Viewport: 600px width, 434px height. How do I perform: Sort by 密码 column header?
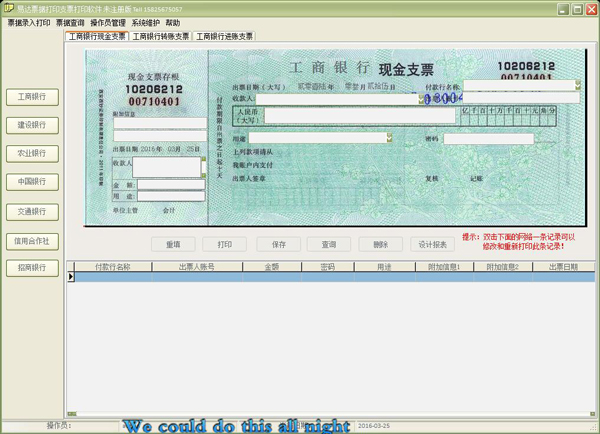tap(328, 267)
